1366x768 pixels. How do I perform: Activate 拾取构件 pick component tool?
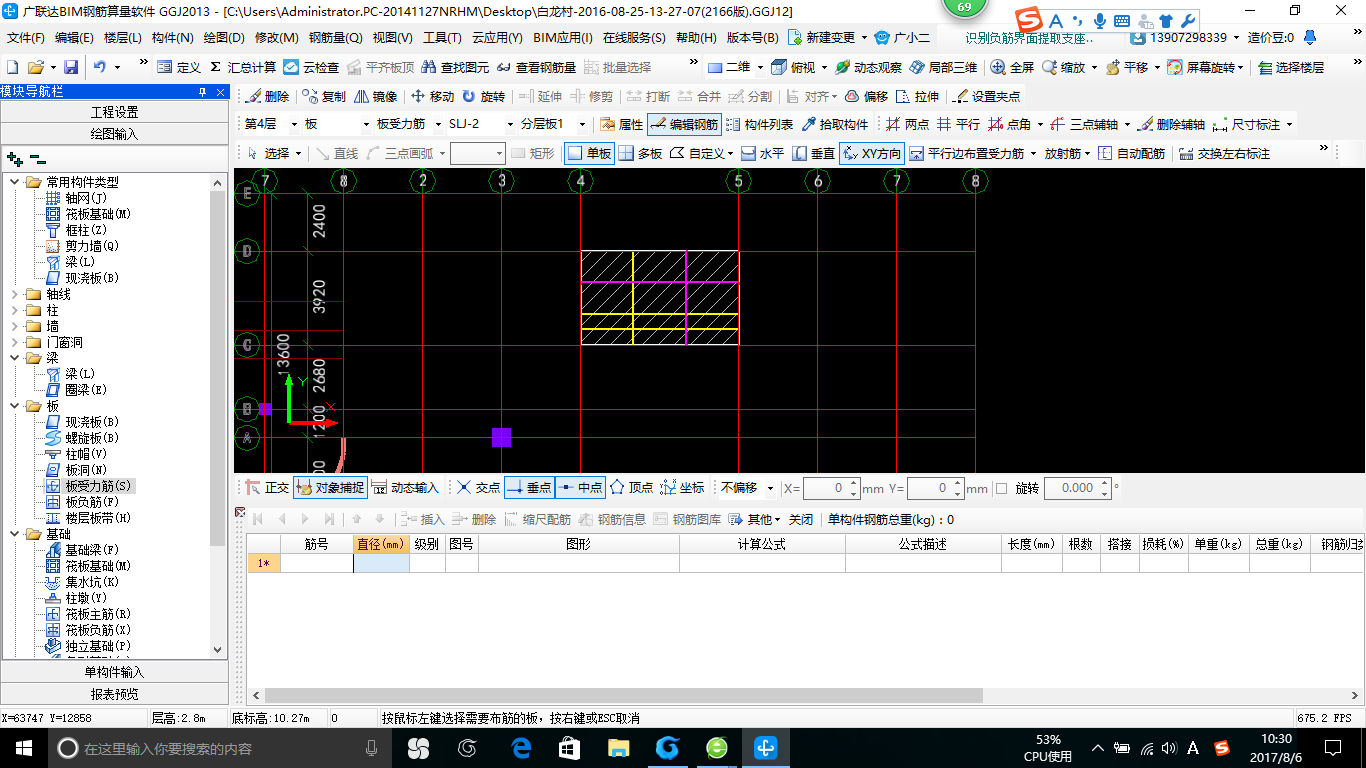click(x=834, y=125)
